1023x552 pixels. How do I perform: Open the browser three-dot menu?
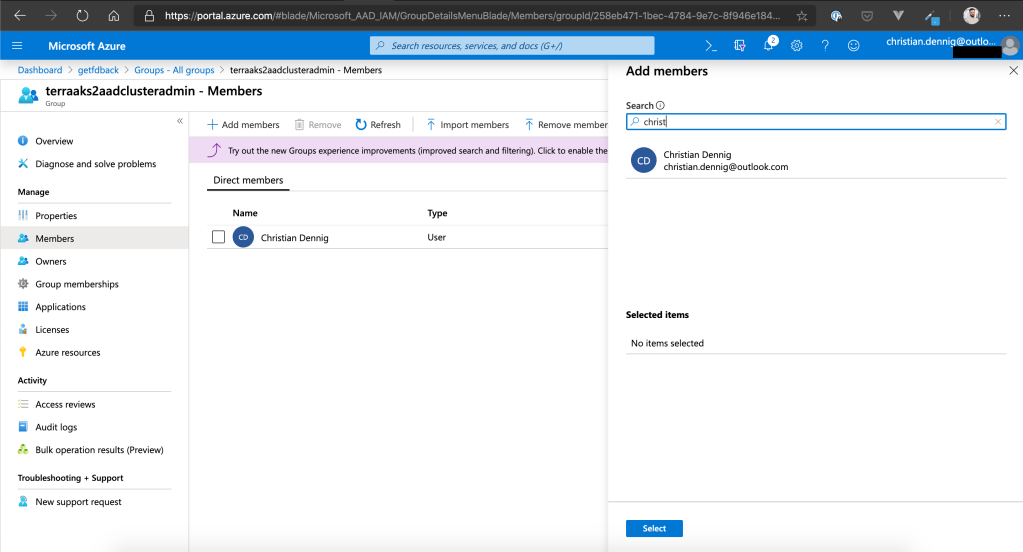[x=1004, y=16]
